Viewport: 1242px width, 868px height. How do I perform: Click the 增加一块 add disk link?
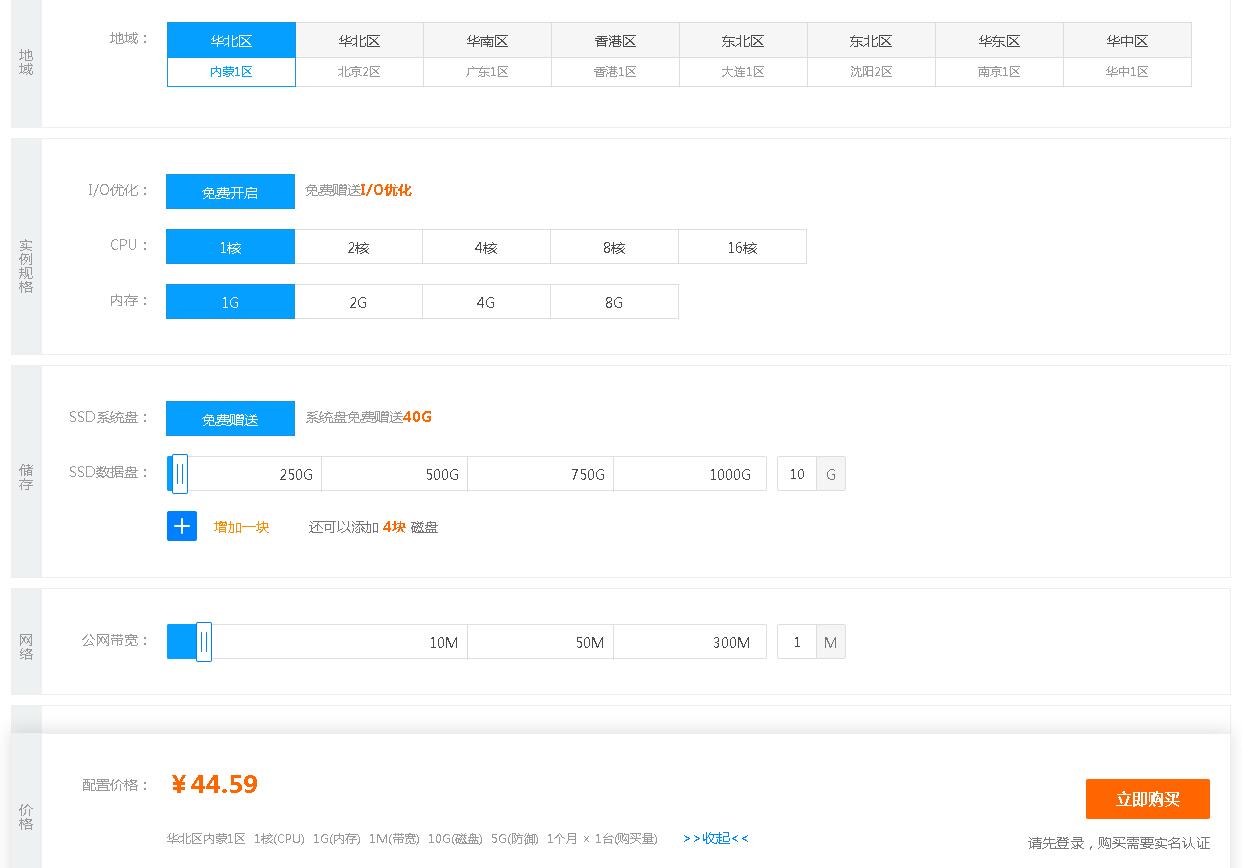(241, 527)
